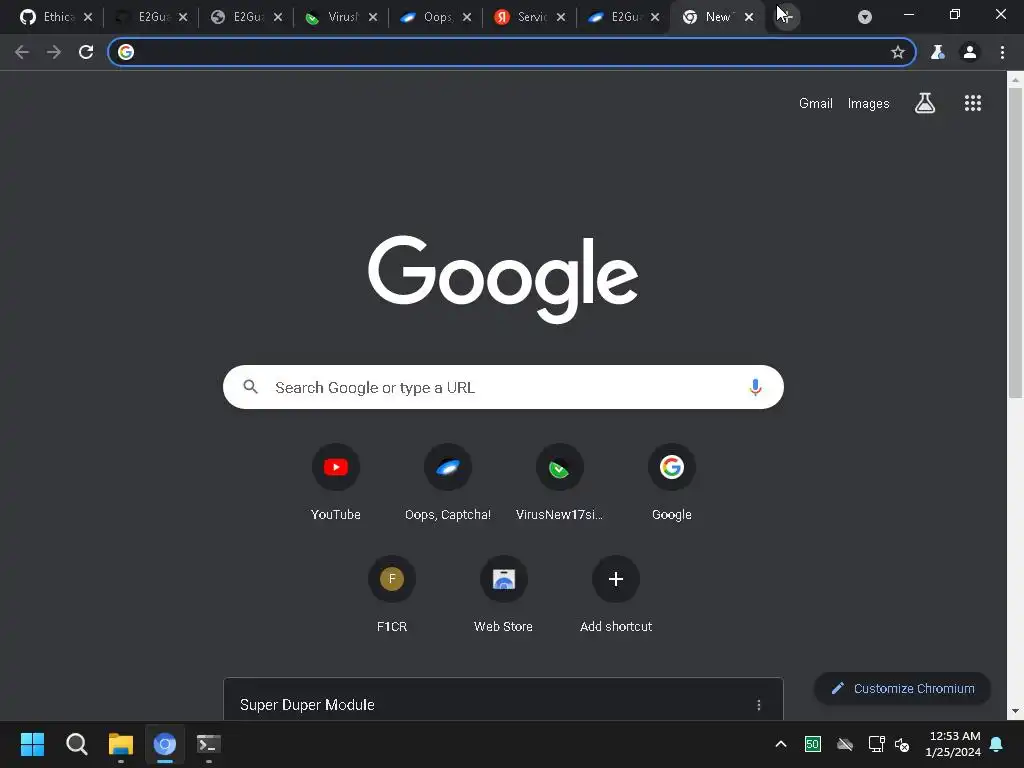Open Super Duper Module options menu
The image size is (1024, 768).
(x=758, y=705)
